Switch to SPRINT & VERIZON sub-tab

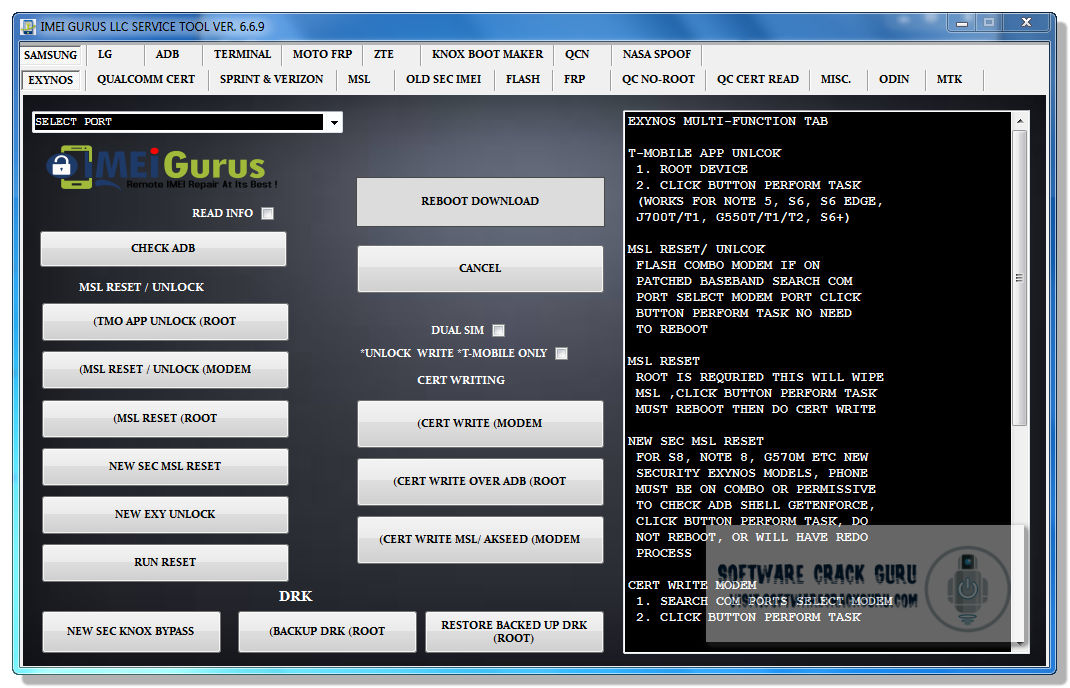tap(272, 80)
